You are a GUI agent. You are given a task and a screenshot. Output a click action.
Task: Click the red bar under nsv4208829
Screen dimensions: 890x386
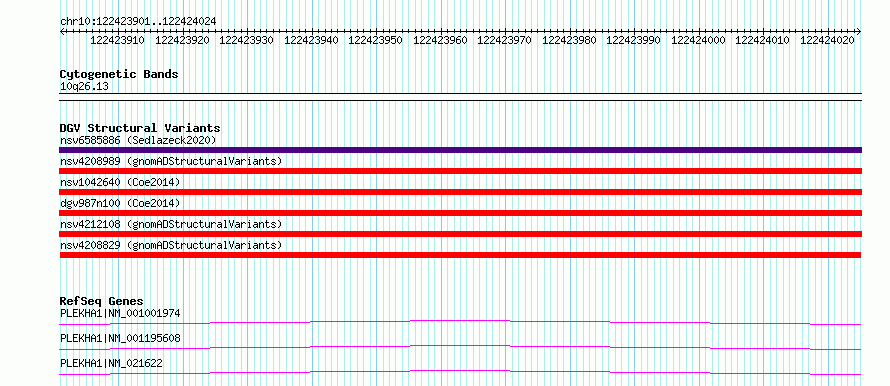pyautogui.click(x=460, y=255)
